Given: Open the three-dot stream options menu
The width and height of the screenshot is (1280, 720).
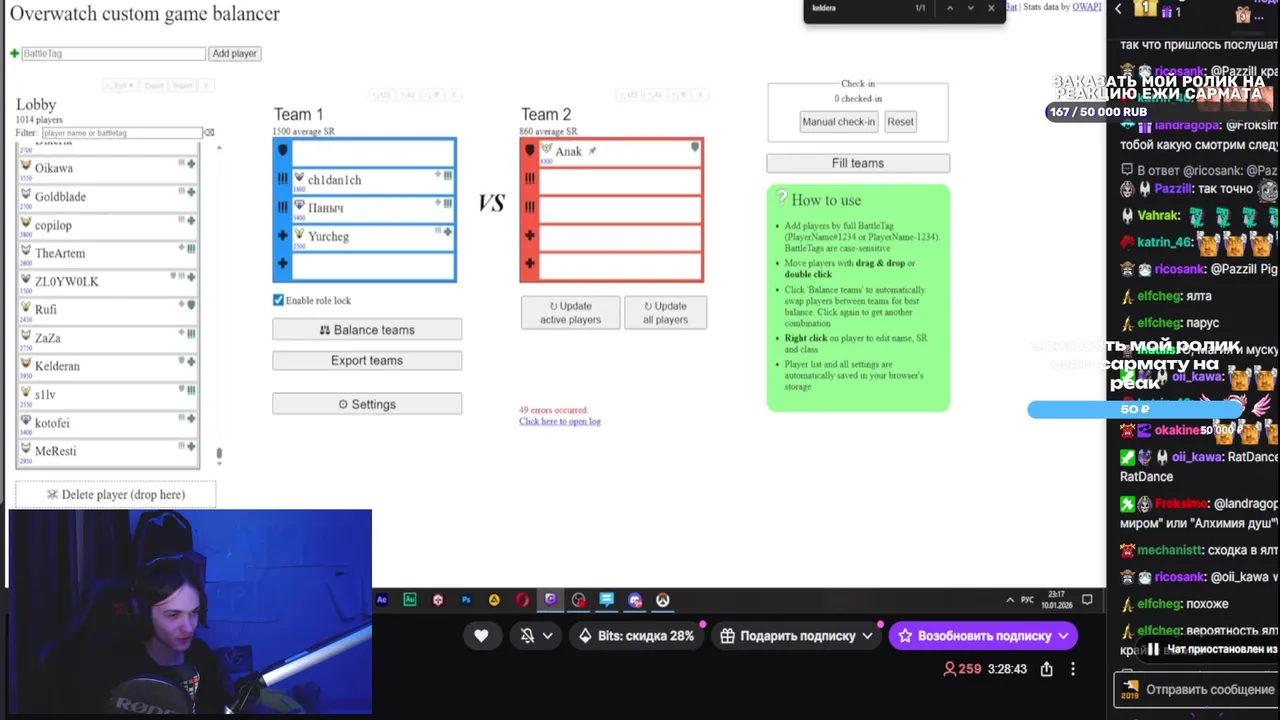Looking at the screenshot, I should tap(1073, 669).
